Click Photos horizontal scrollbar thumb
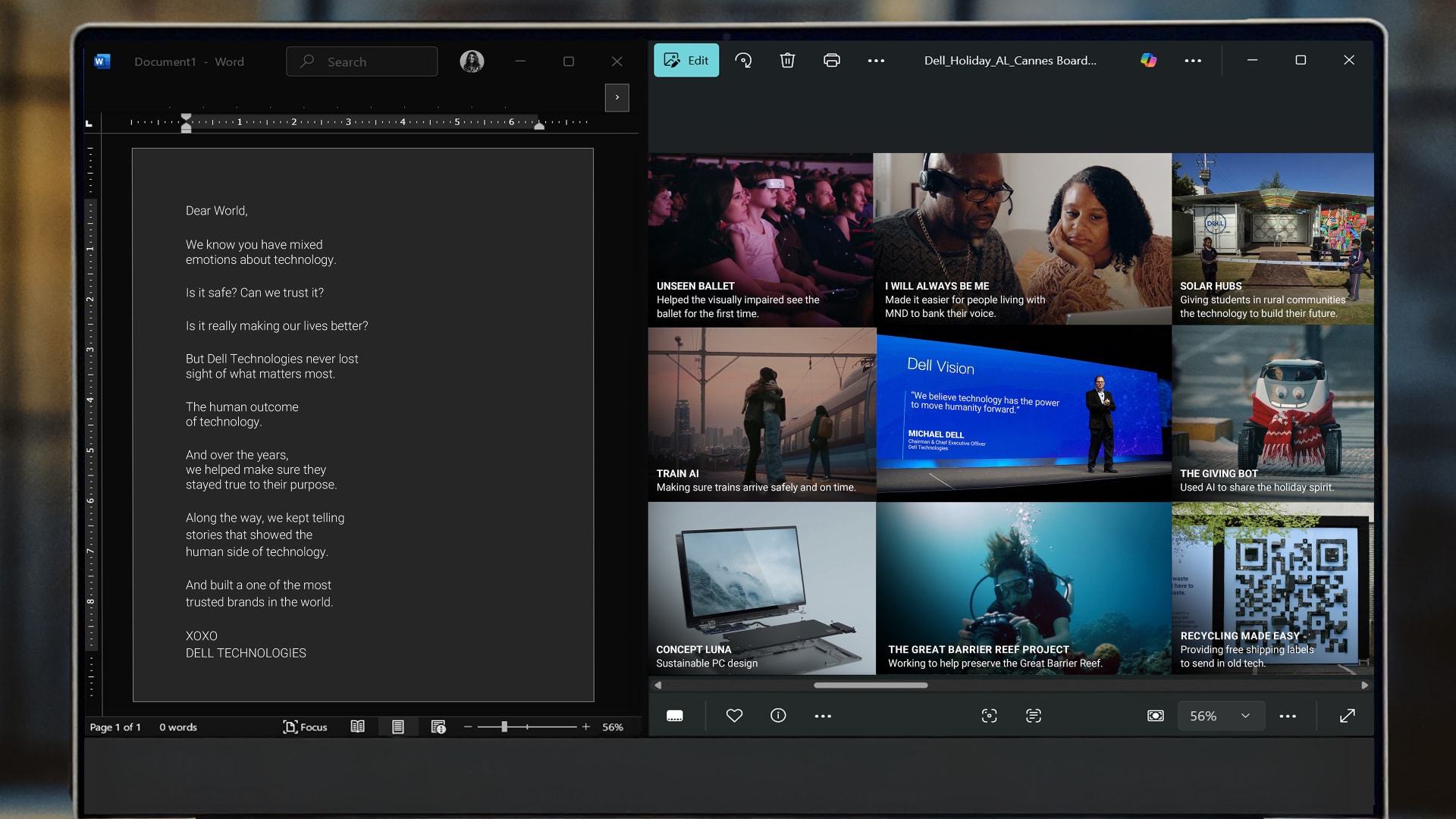This screenshot has height=819, width=1456. [871, 685]
